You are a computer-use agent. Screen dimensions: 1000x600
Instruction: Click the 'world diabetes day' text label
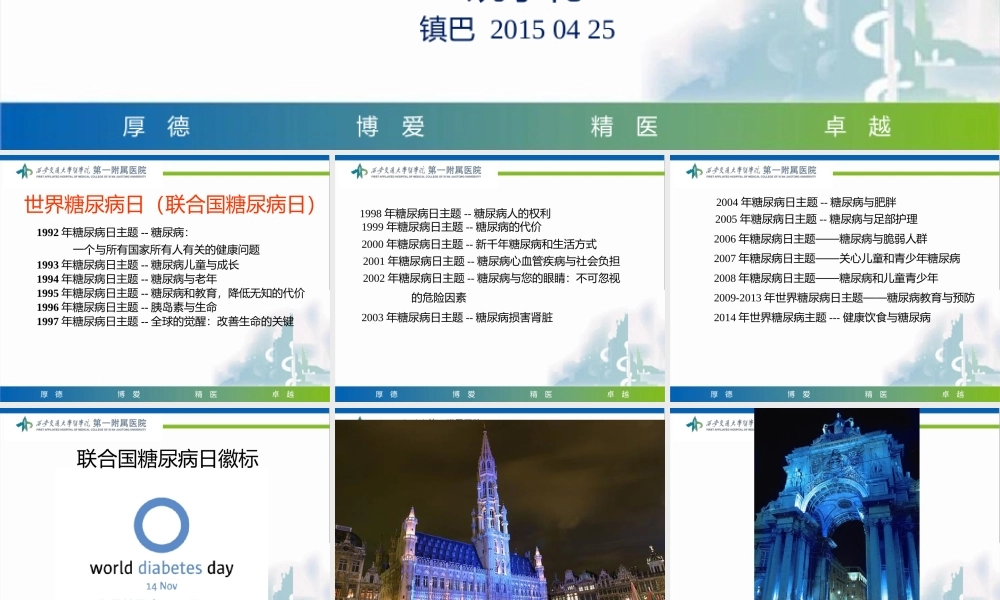point(160,566)
